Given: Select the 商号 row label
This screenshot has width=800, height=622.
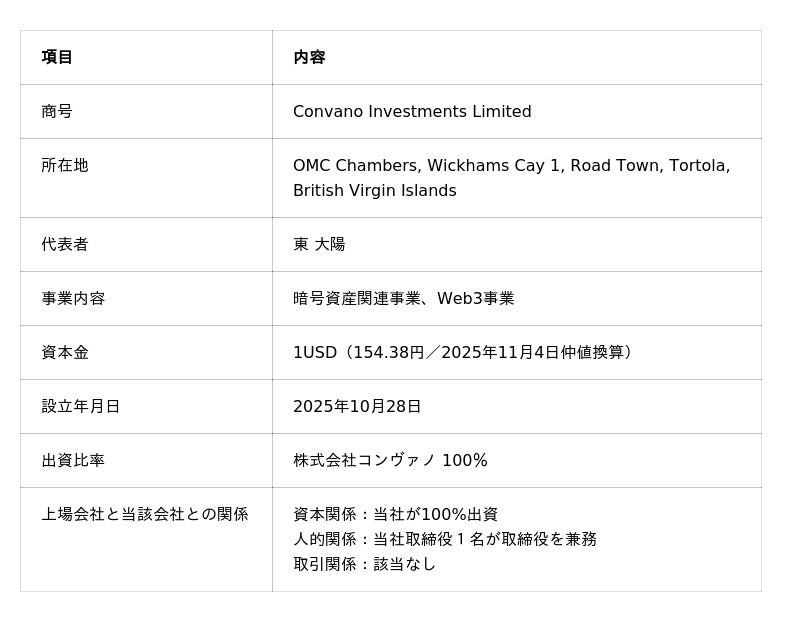Looking at the screenshot, I should point(57,111).
